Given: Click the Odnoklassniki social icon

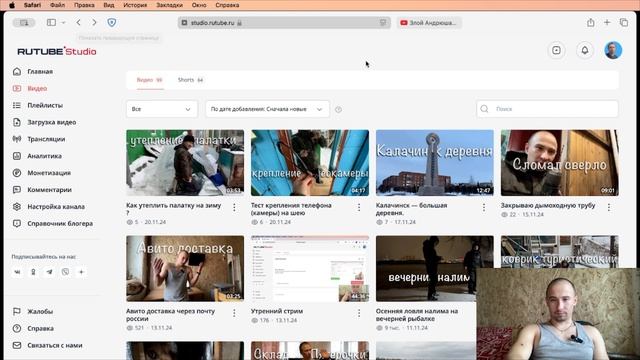Looking at the screenshot, I should point(33,272).
